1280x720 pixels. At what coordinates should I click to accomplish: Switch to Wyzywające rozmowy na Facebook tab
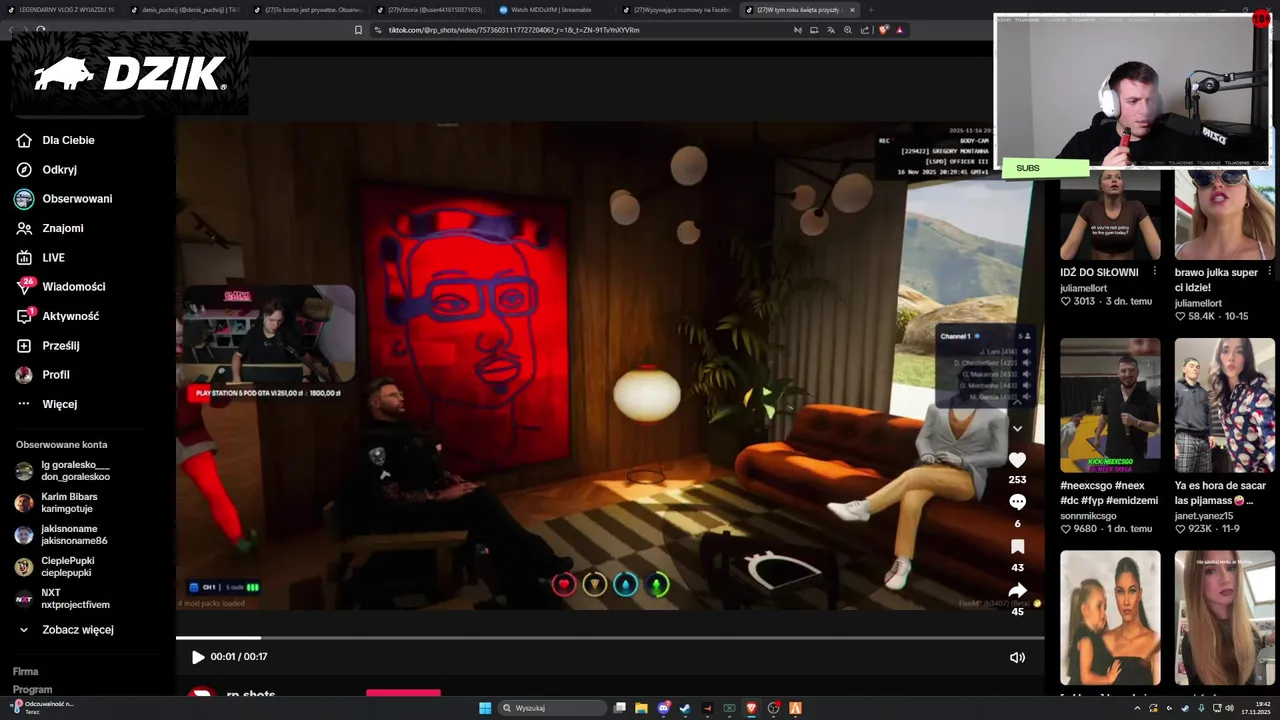(x=677, y=10)
